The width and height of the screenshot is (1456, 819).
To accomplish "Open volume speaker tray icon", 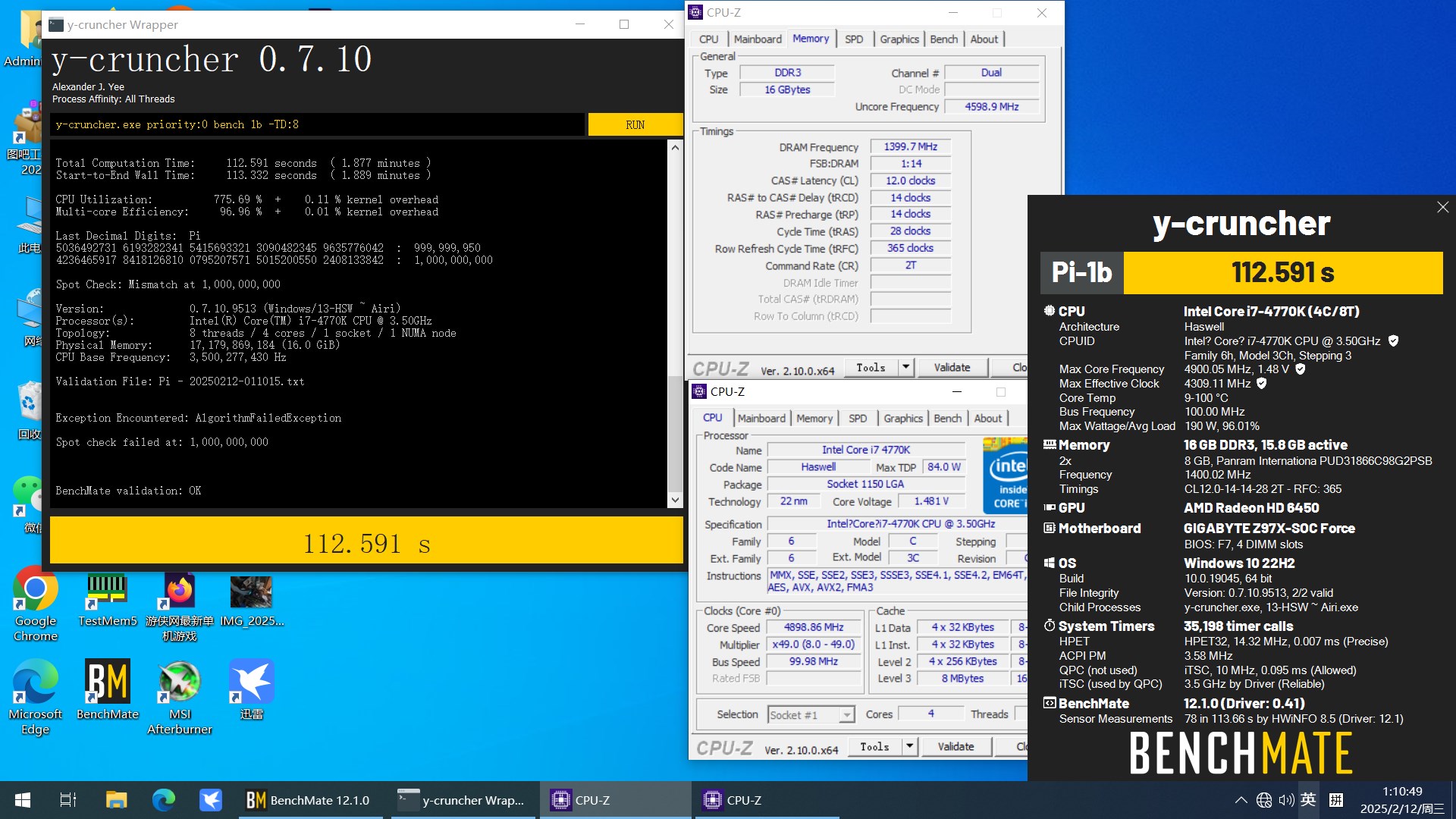I will 1286,800.
